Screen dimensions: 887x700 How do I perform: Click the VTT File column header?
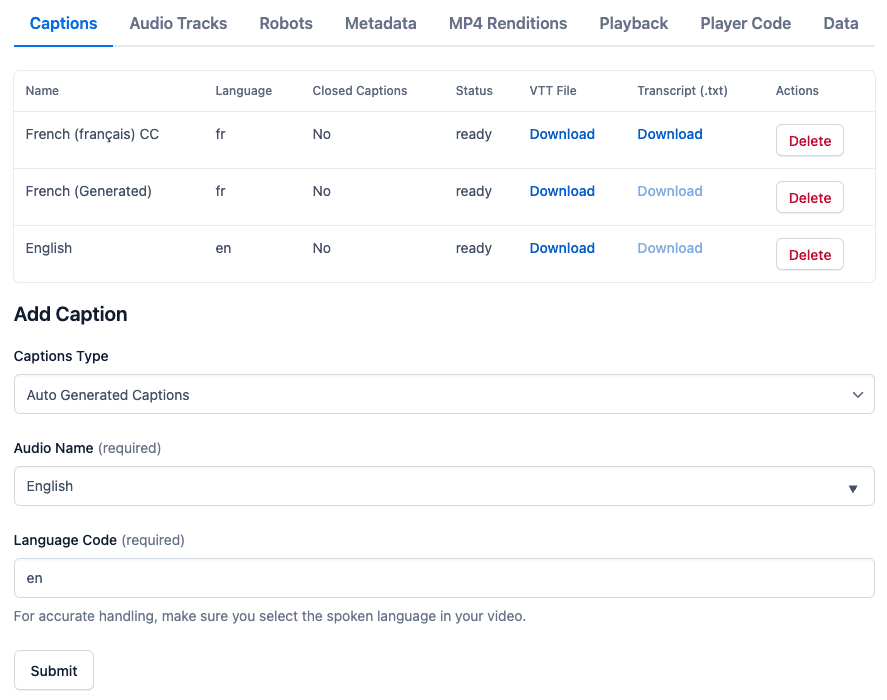pyautogui.click(x=553, y=91)
